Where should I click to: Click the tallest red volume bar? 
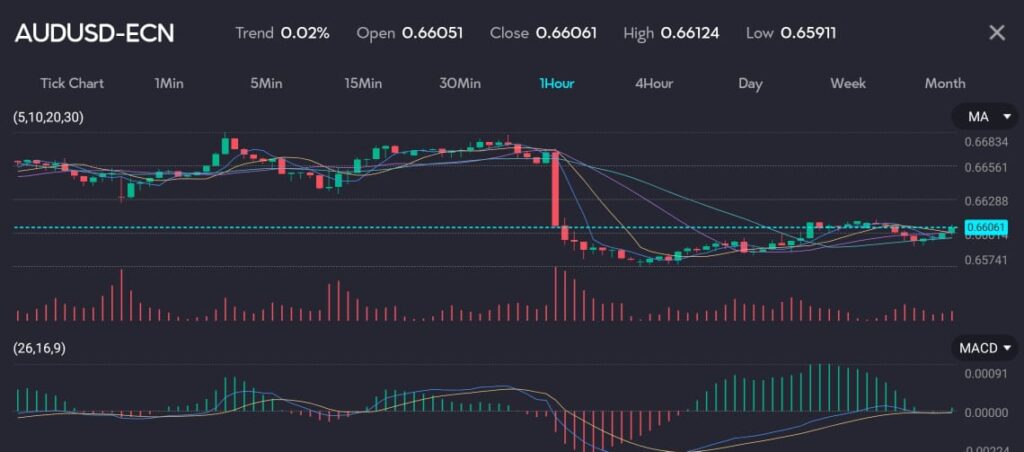click(554, 294)
